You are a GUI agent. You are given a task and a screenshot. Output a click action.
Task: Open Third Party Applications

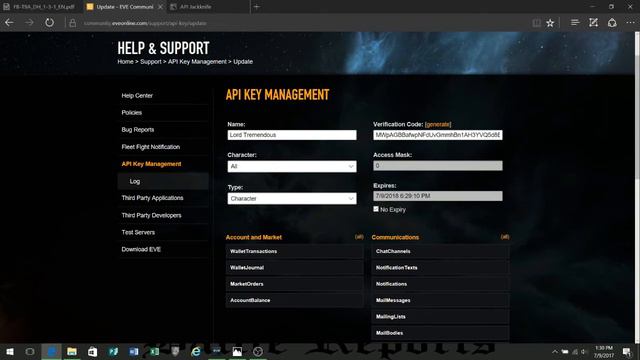152,198
